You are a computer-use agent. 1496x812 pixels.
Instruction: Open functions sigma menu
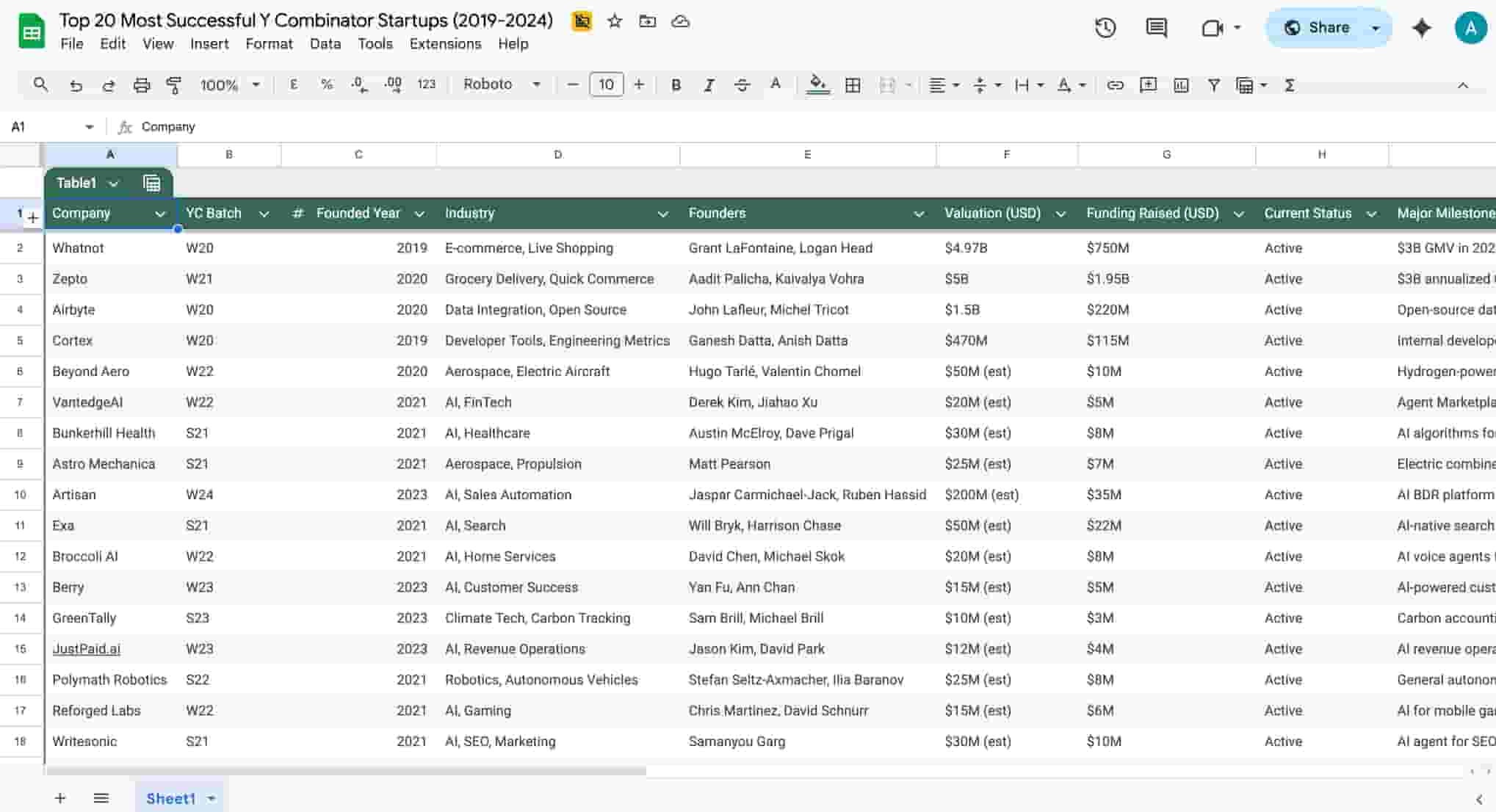click(1289, 85)
